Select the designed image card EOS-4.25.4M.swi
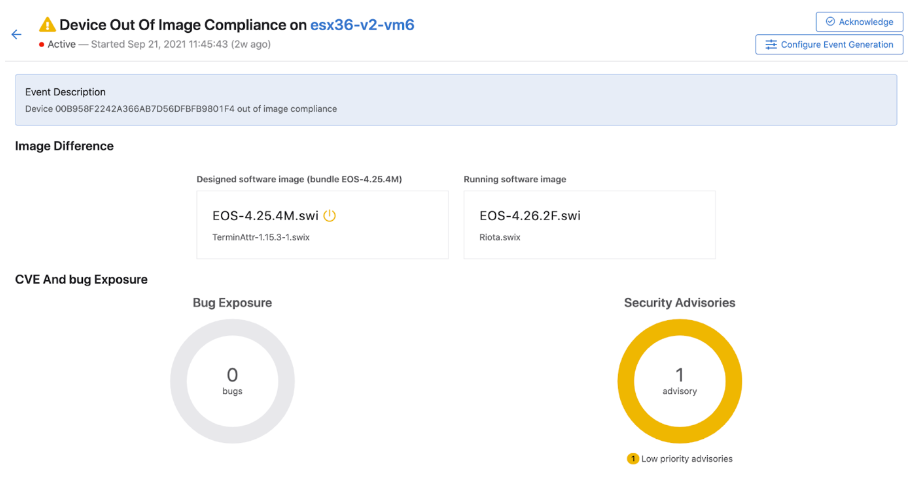This screenshot has width=917, height=488. point(322,225)
